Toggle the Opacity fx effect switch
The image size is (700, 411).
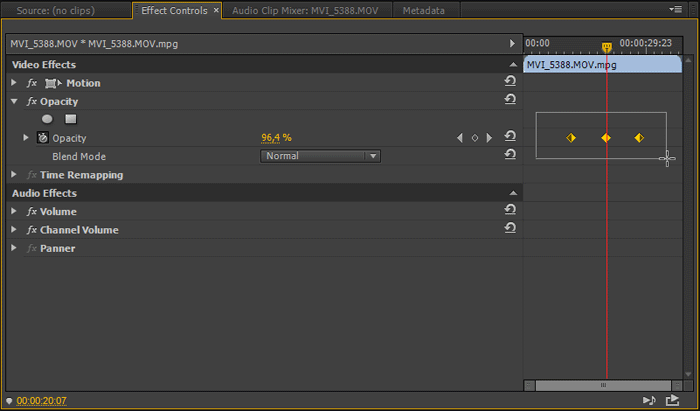32,101
